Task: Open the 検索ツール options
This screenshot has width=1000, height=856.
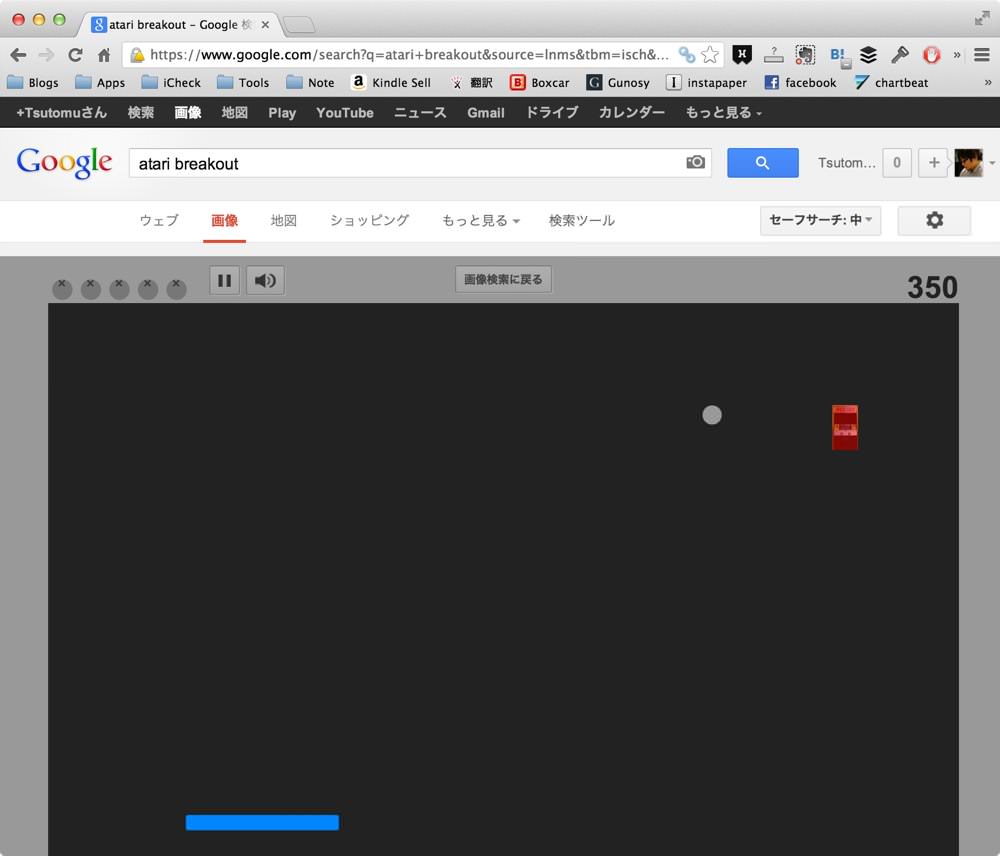Action: pos(582,221)
